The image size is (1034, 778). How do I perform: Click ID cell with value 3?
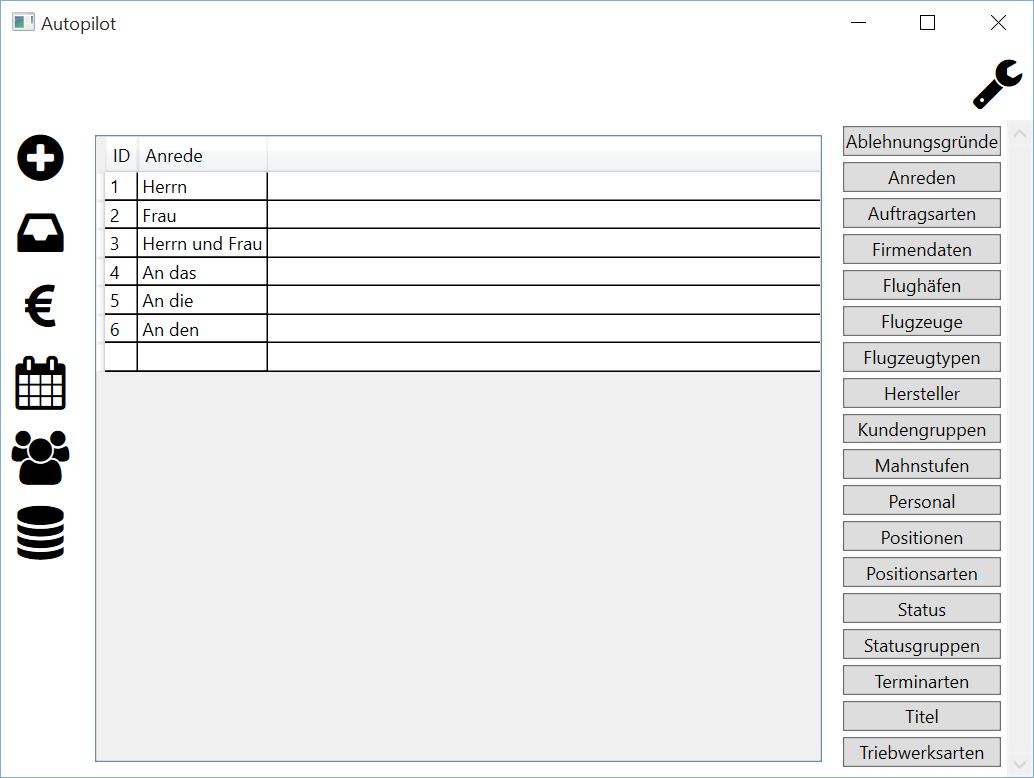[121, 243]
